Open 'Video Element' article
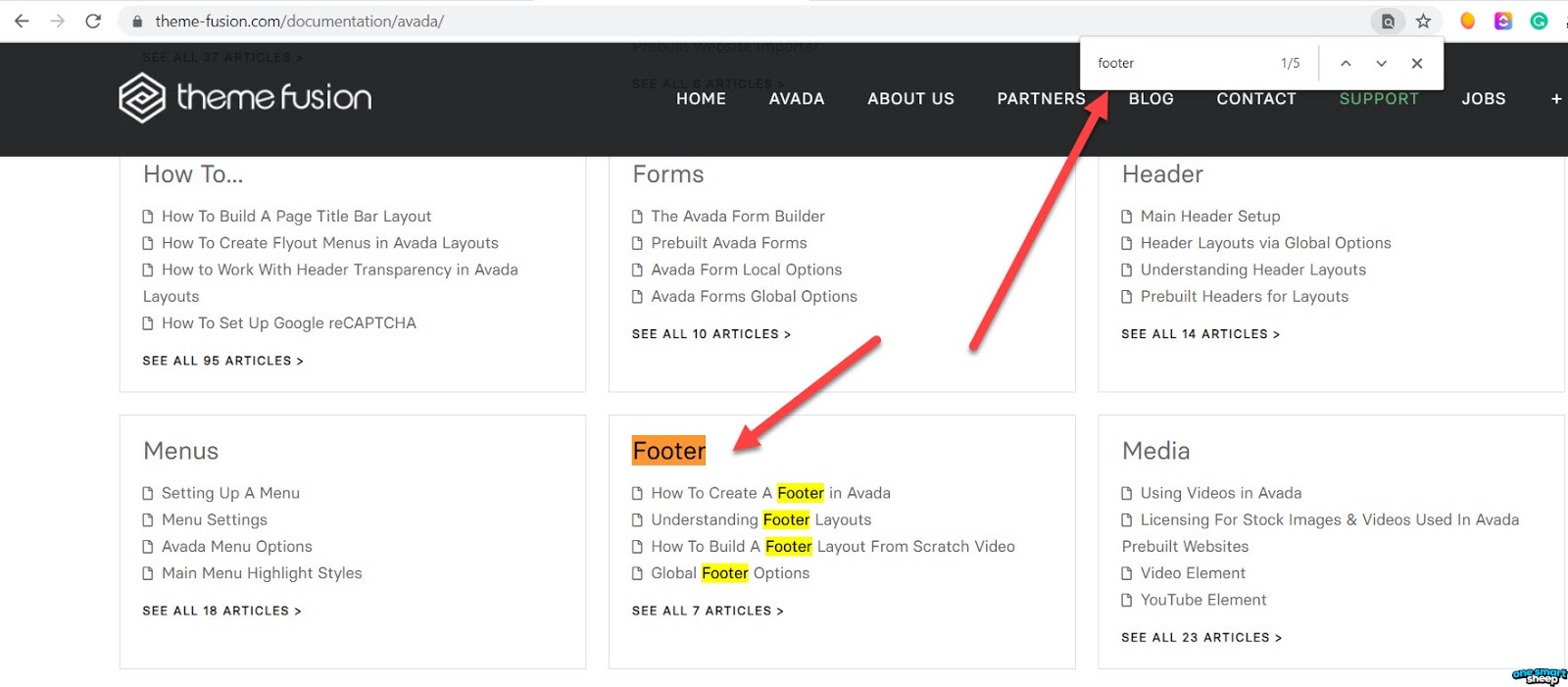Viewport: 1568px width, 687px height. [1193, 573]
